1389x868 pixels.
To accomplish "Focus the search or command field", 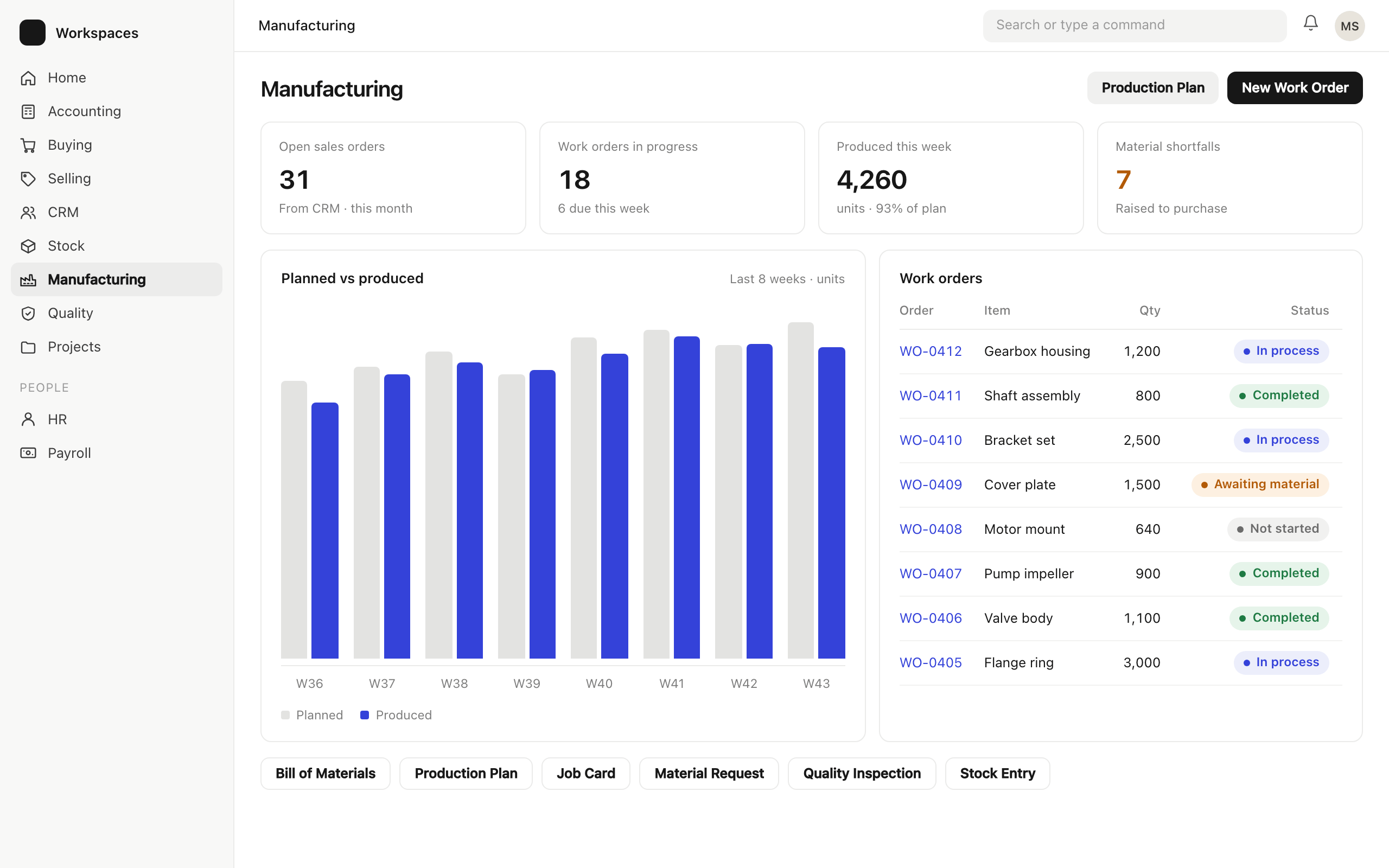I will pos(1135,25).
